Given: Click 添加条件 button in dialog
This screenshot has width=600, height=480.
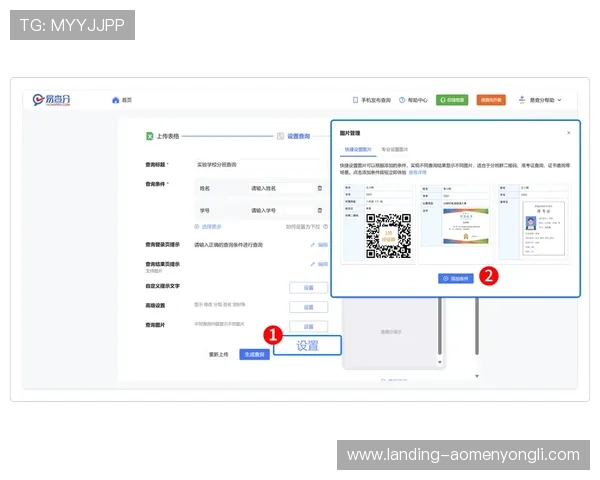Looking at the screenshot, I should pos(456,279).
